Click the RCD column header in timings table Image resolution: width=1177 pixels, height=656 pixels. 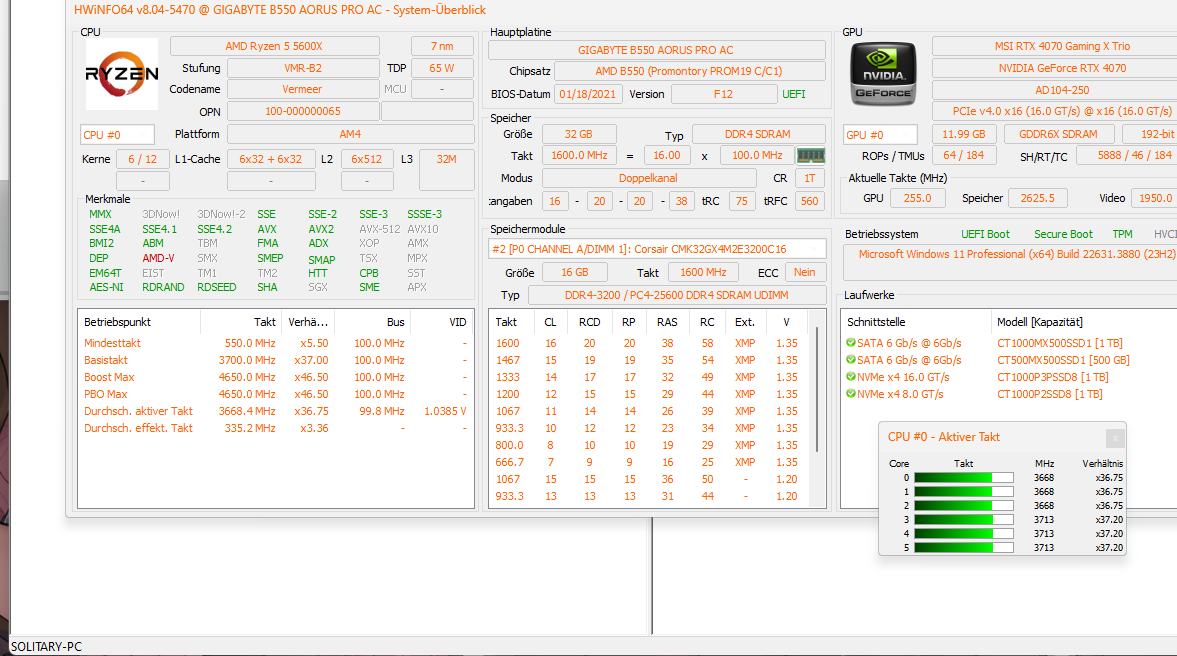tap(589, 322)
